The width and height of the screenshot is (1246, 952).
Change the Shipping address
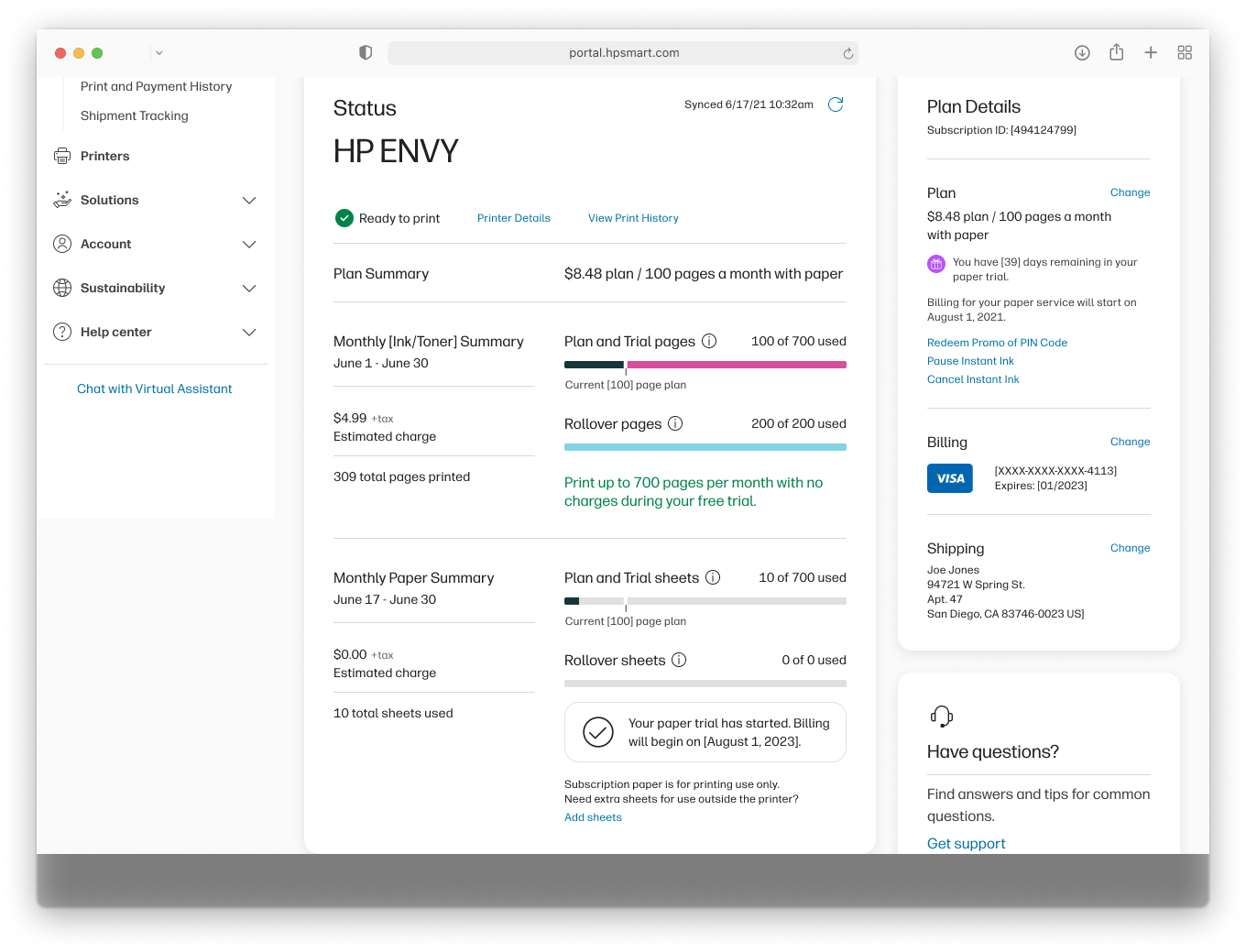pyautogui.click(x=1130, y=548)
